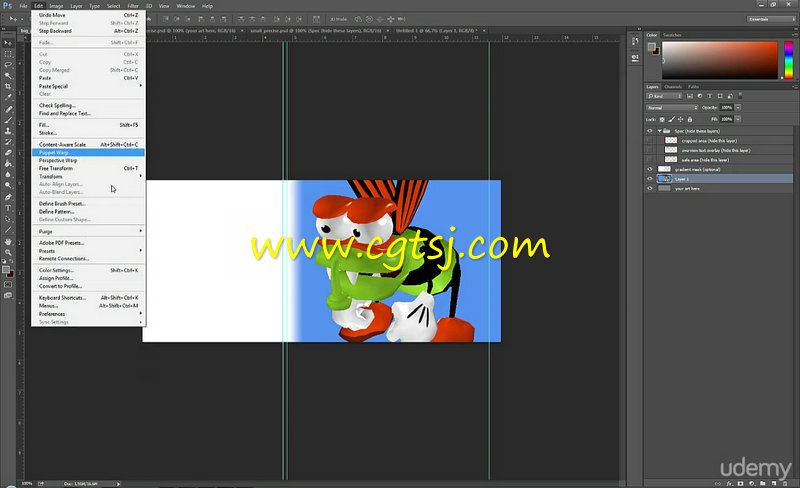Select the Dodge tool
The width and height of the screenshot is (800, 488).
(8, 186)
